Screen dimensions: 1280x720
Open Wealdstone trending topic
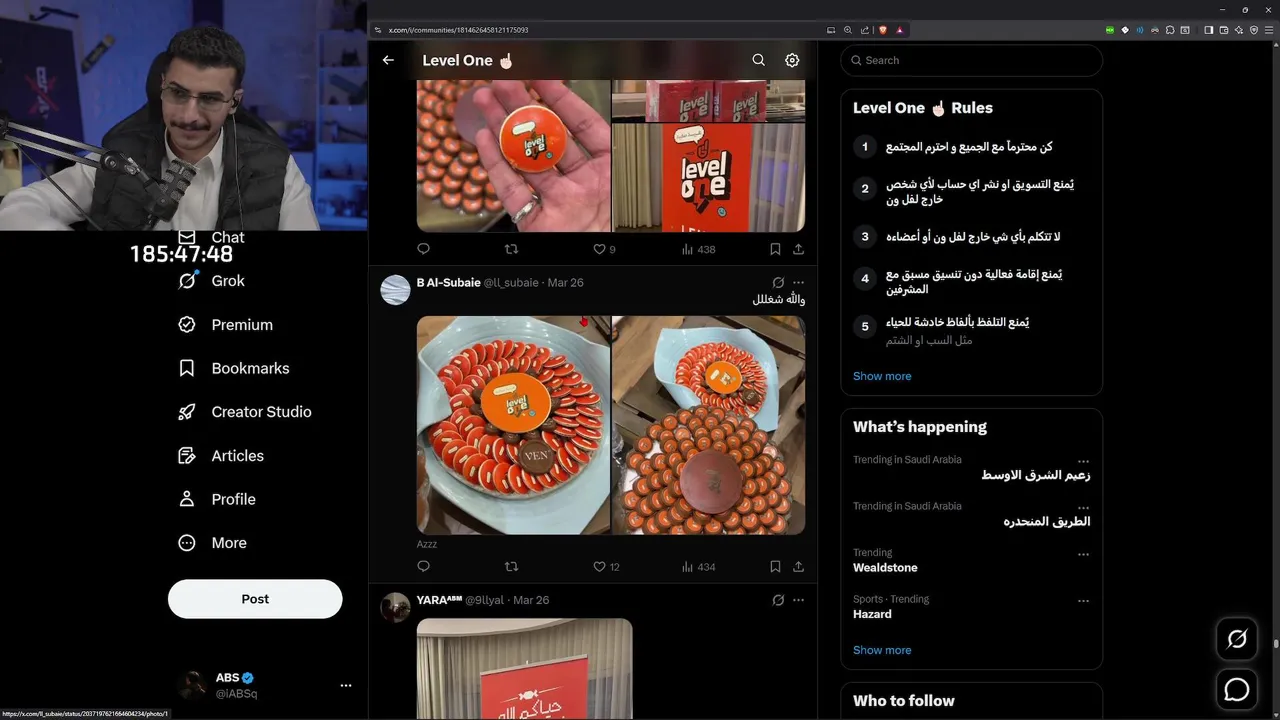pos(885,567)
